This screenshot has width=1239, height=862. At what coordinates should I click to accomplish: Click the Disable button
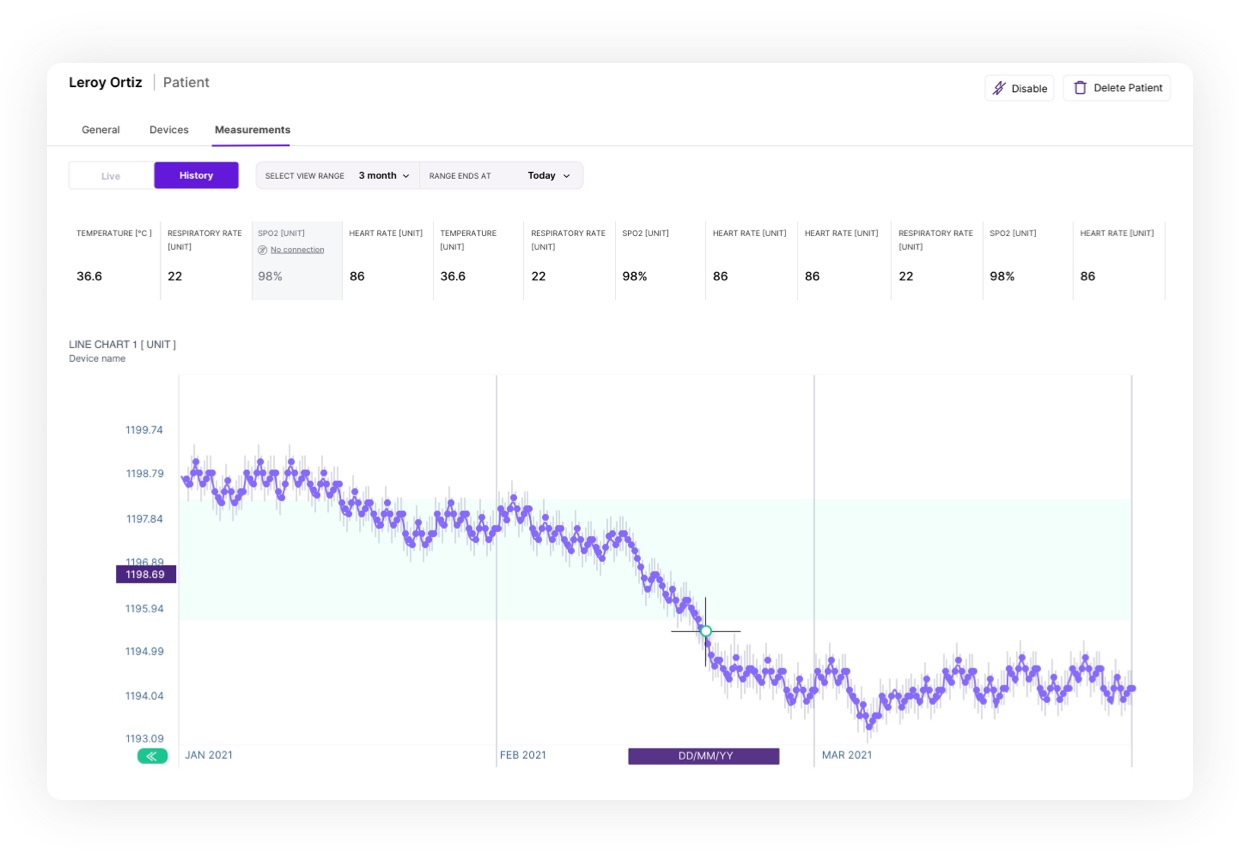(1019, 88)
